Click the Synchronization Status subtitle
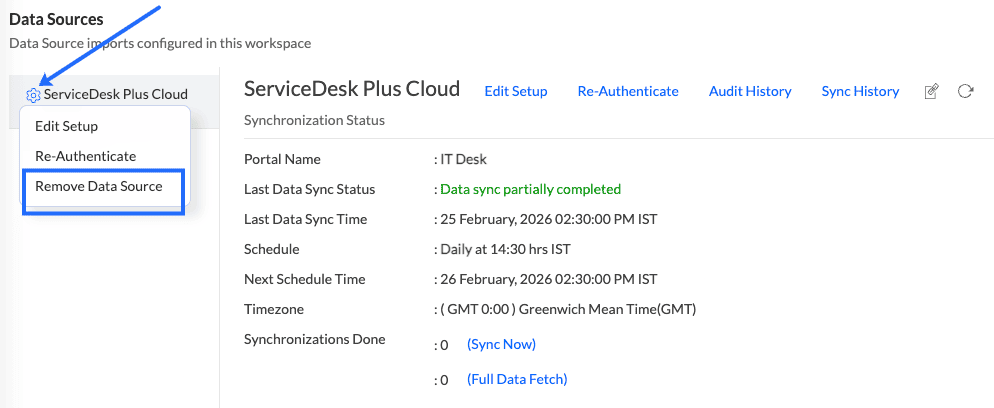This screenshot has height=408, width=994. (x=314, y=120)
